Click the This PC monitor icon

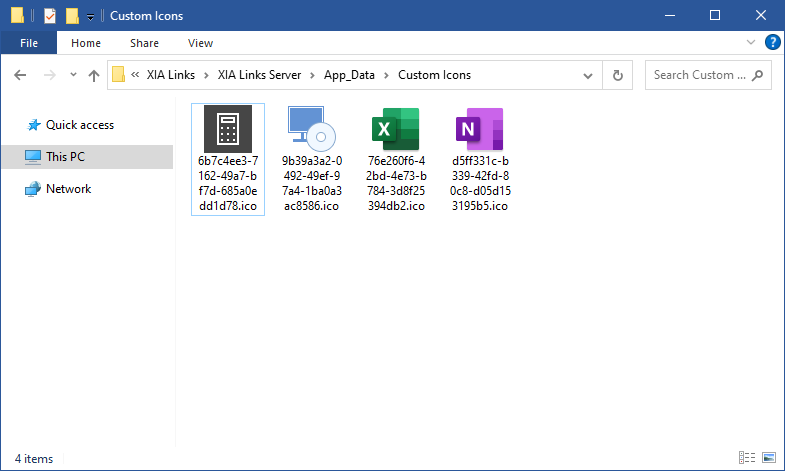click(33, 157)
